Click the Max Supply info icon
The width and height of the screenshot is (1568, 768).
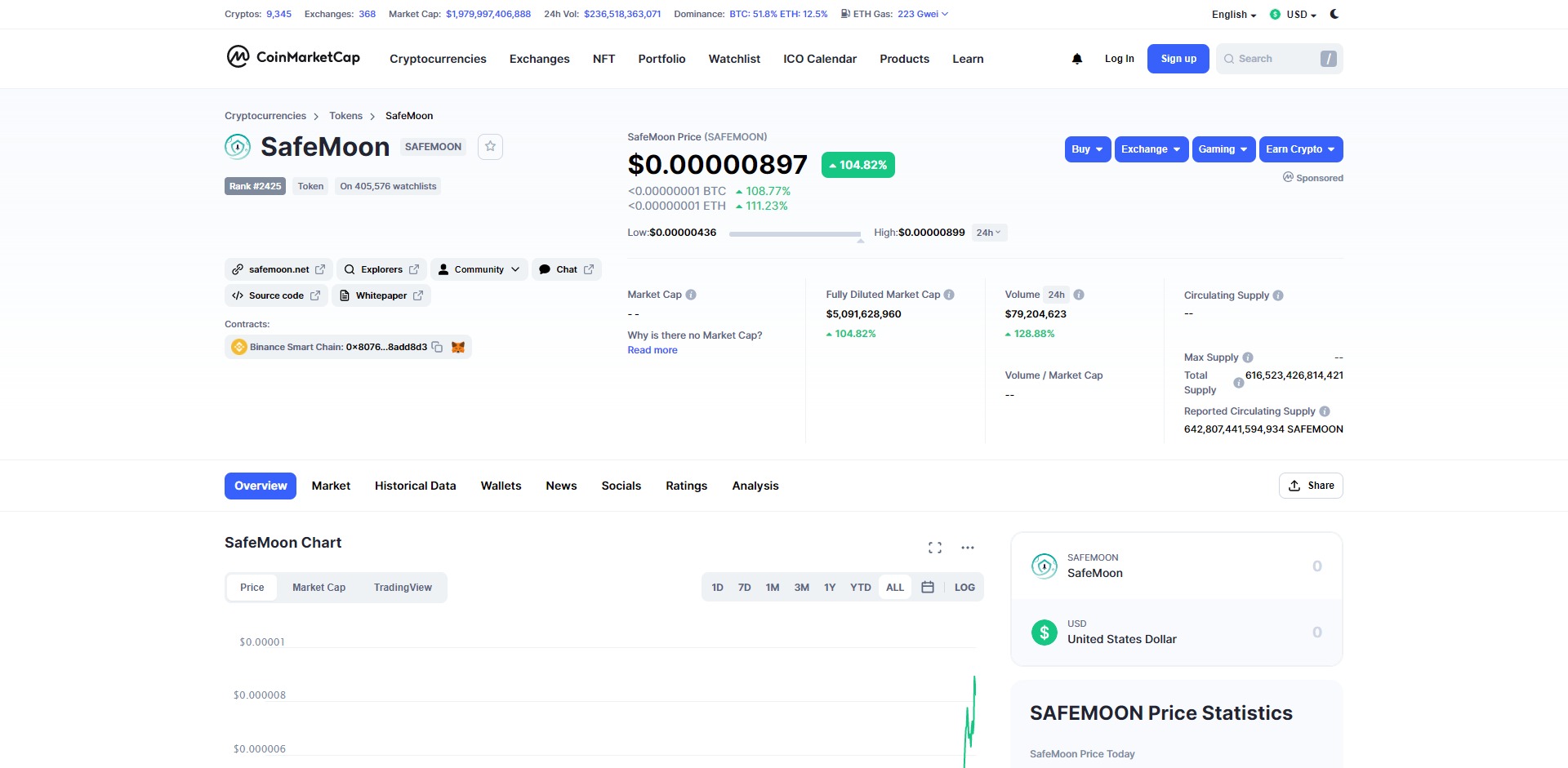[1248, 357]
